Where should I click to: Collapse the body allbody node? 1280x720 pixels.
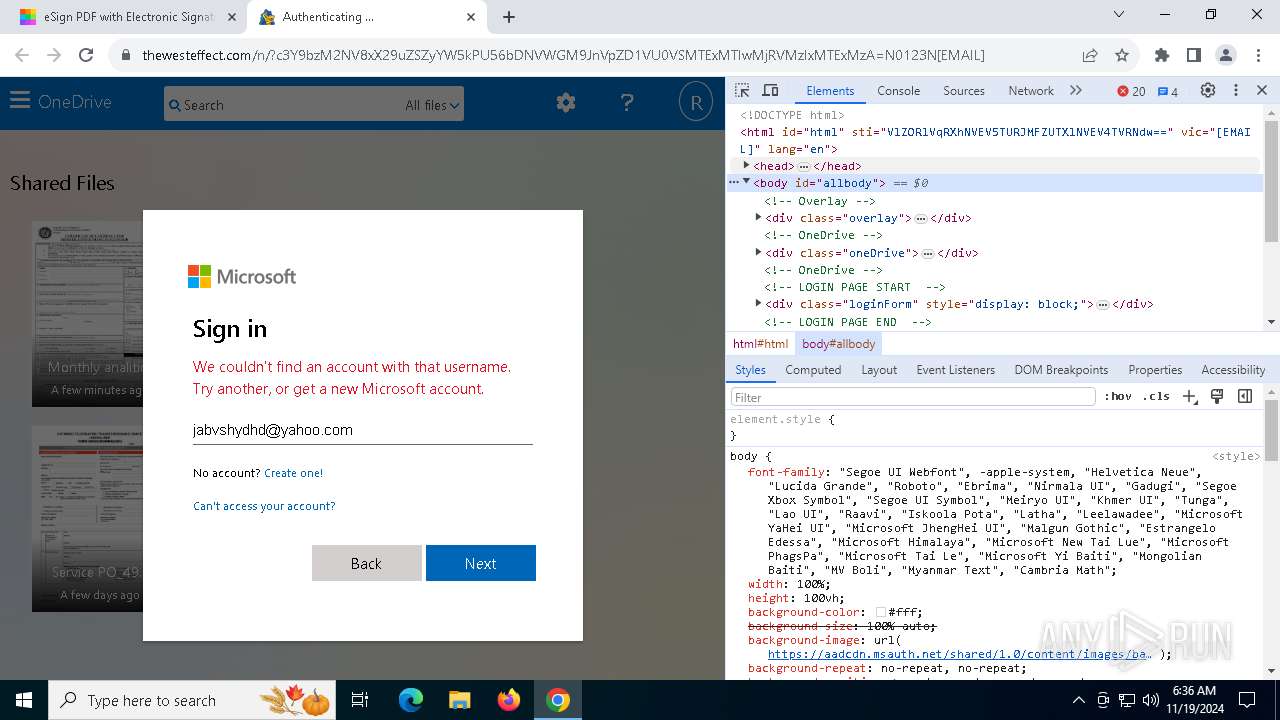[x=746, y=183]
